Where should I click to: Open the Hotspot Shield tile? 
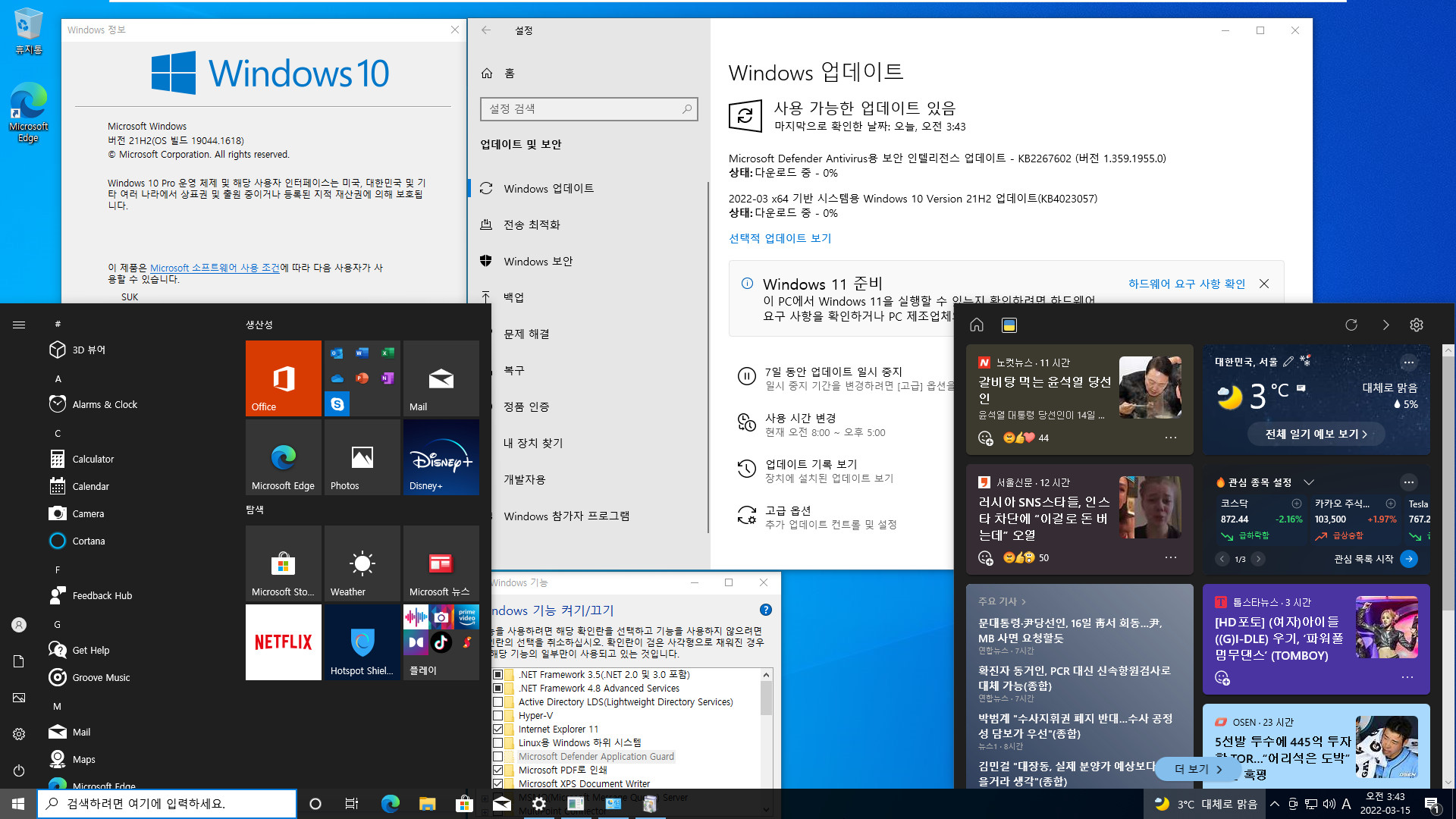tap(362, 642)
